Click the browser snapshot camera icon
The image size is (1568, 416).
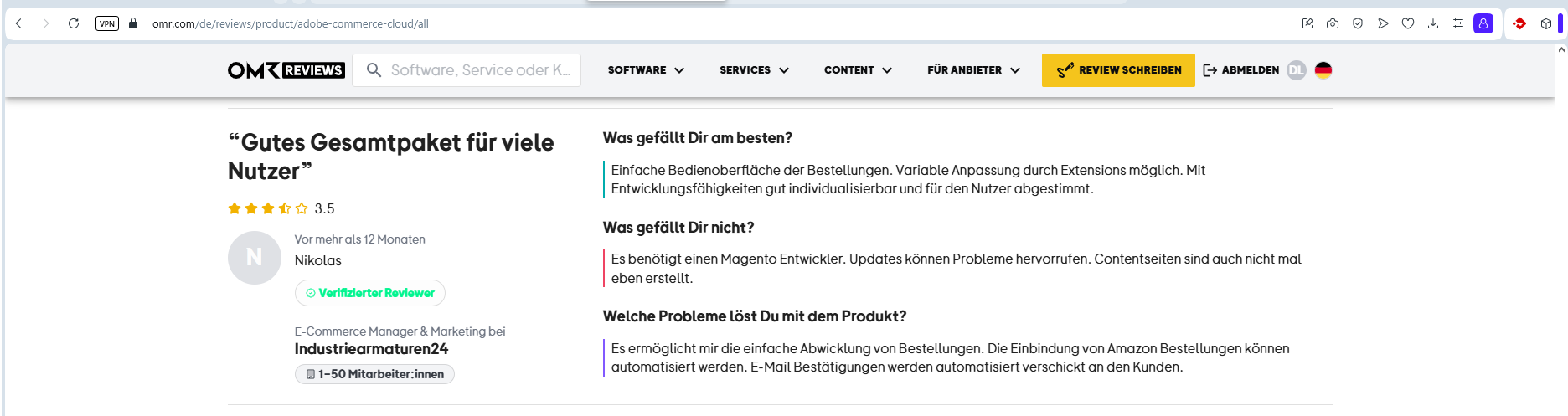[x=1333, y=23]
